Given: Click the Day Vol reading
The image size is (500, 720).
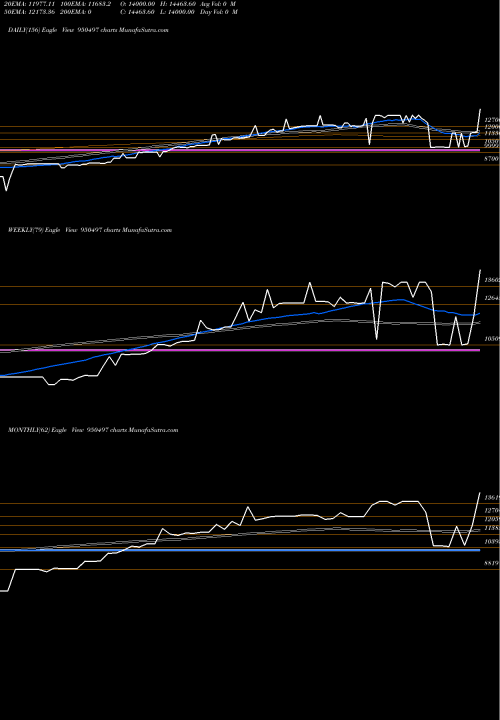Looking at the screenshot, I should click(x=219, y=12).
